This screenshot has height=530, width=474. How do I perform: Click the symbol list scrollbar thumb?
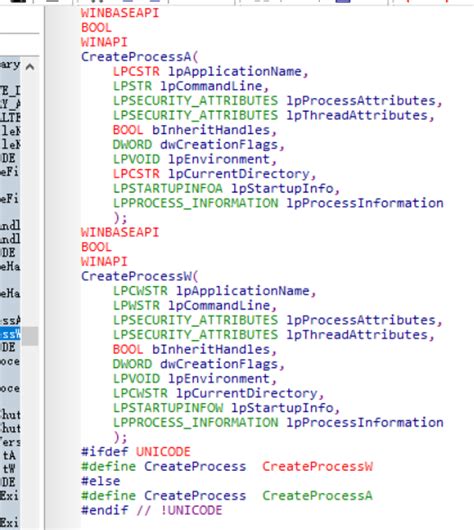[x=30, y=336]
